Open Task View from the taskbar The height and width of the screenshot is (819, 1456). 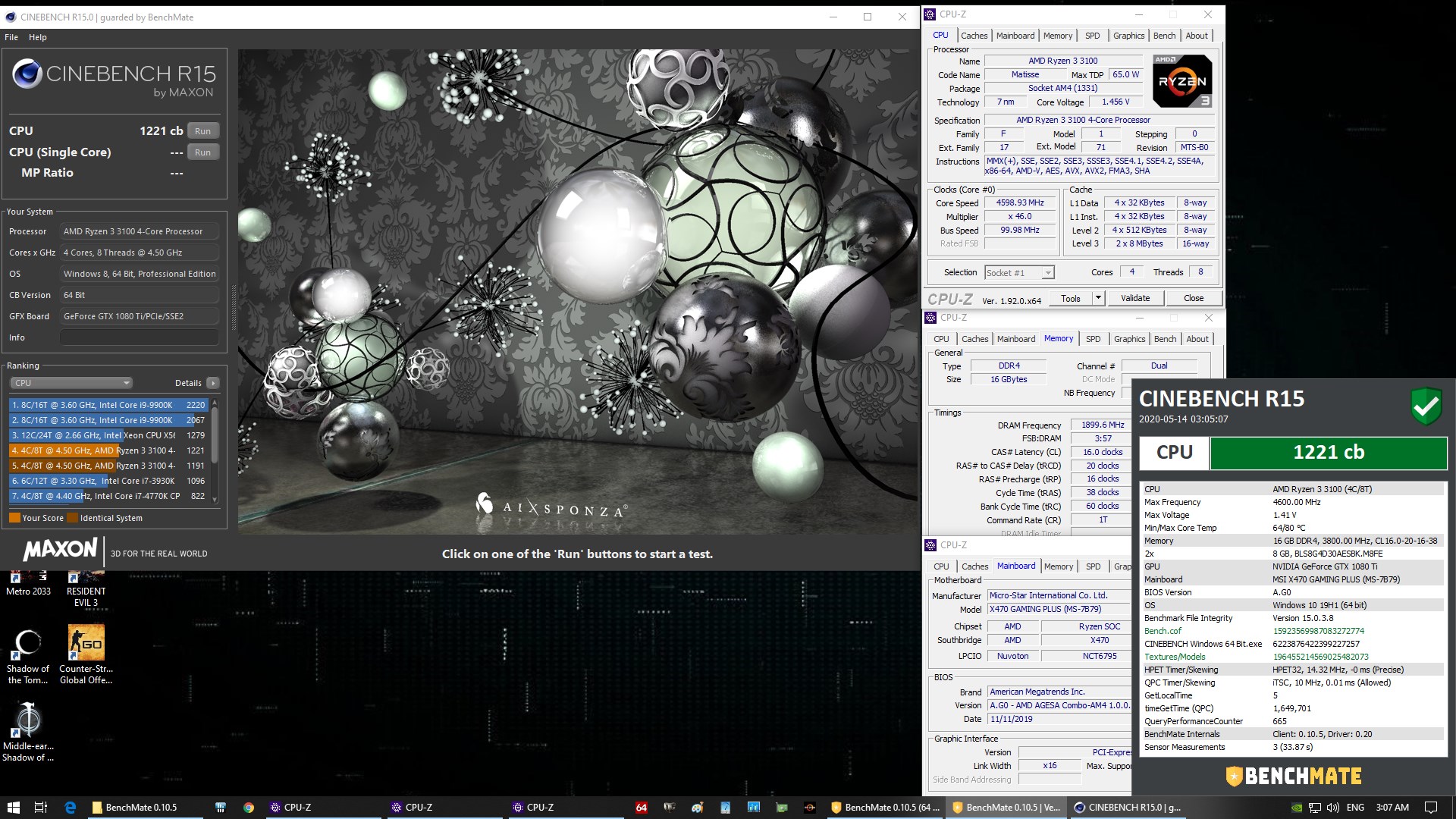click(41, 808)
